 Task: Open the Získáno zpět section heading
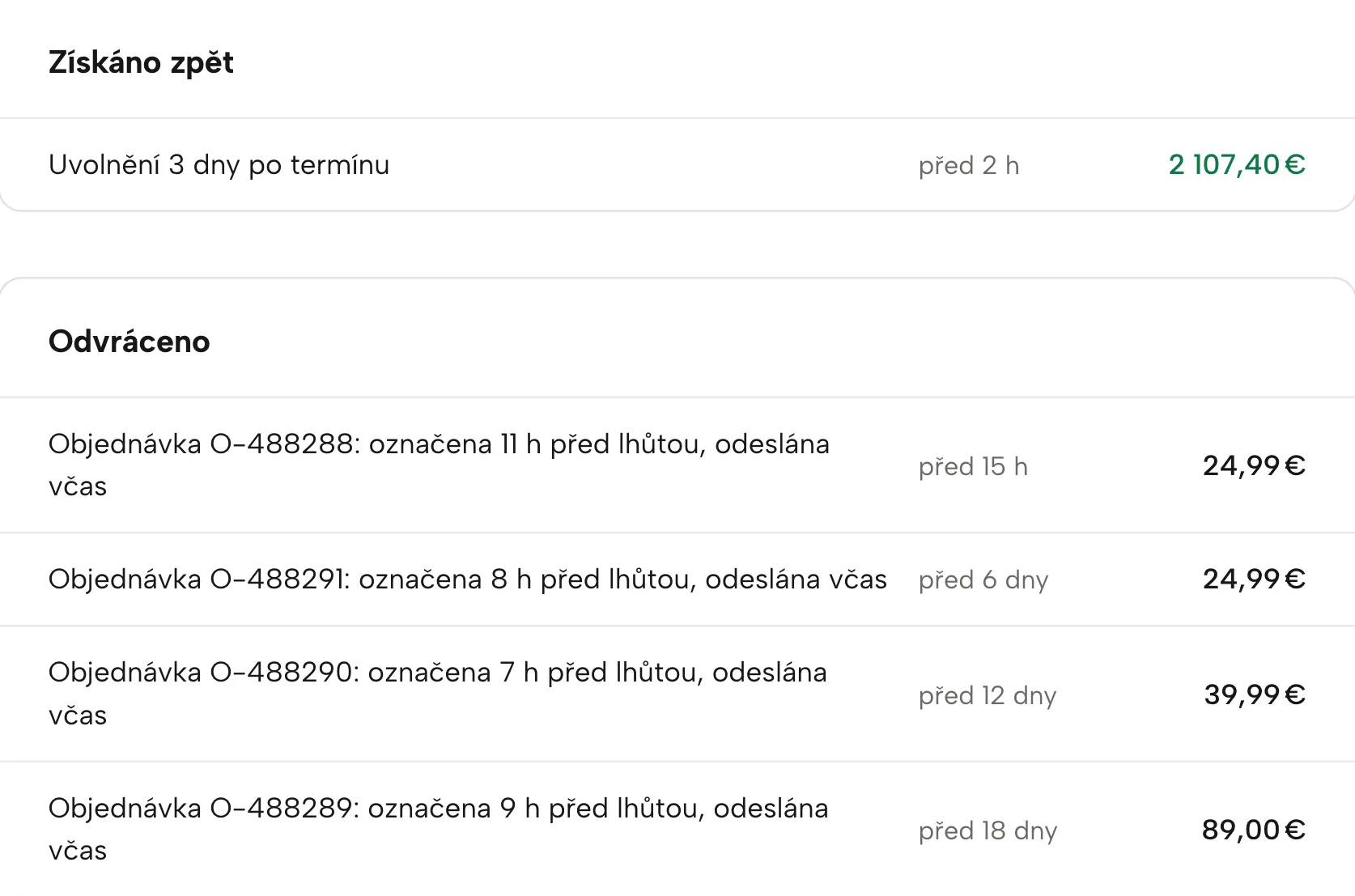point(141,62)
